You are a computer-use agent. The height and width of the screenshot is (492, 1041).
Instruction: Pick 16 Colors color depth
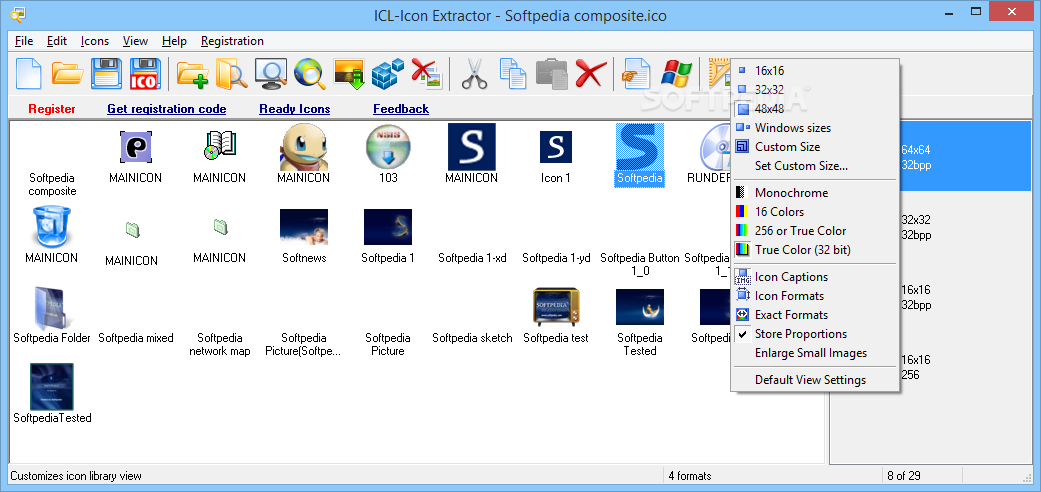coord(815,212)
